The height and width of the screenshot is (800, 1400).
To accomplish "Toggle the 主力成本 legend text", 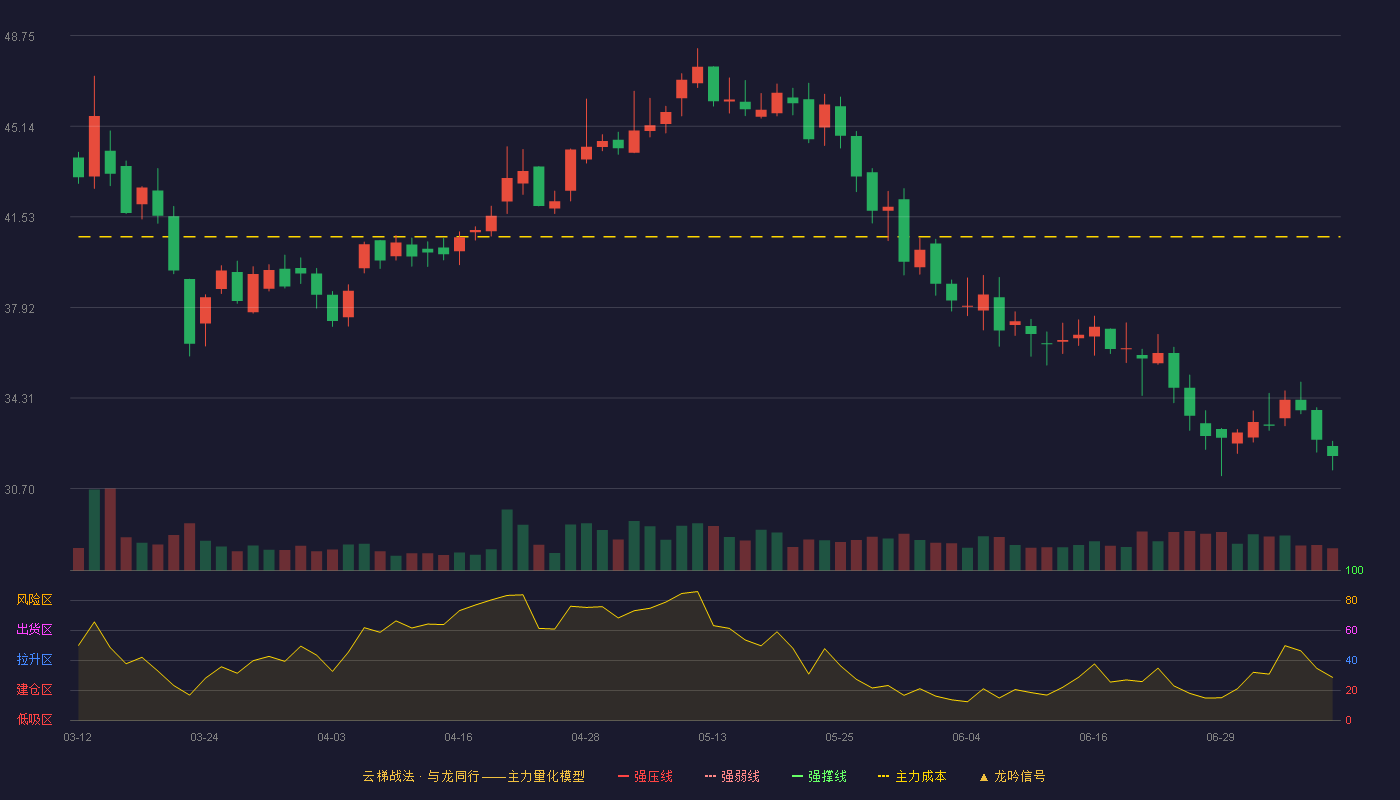I will click(x=921, y=777).
